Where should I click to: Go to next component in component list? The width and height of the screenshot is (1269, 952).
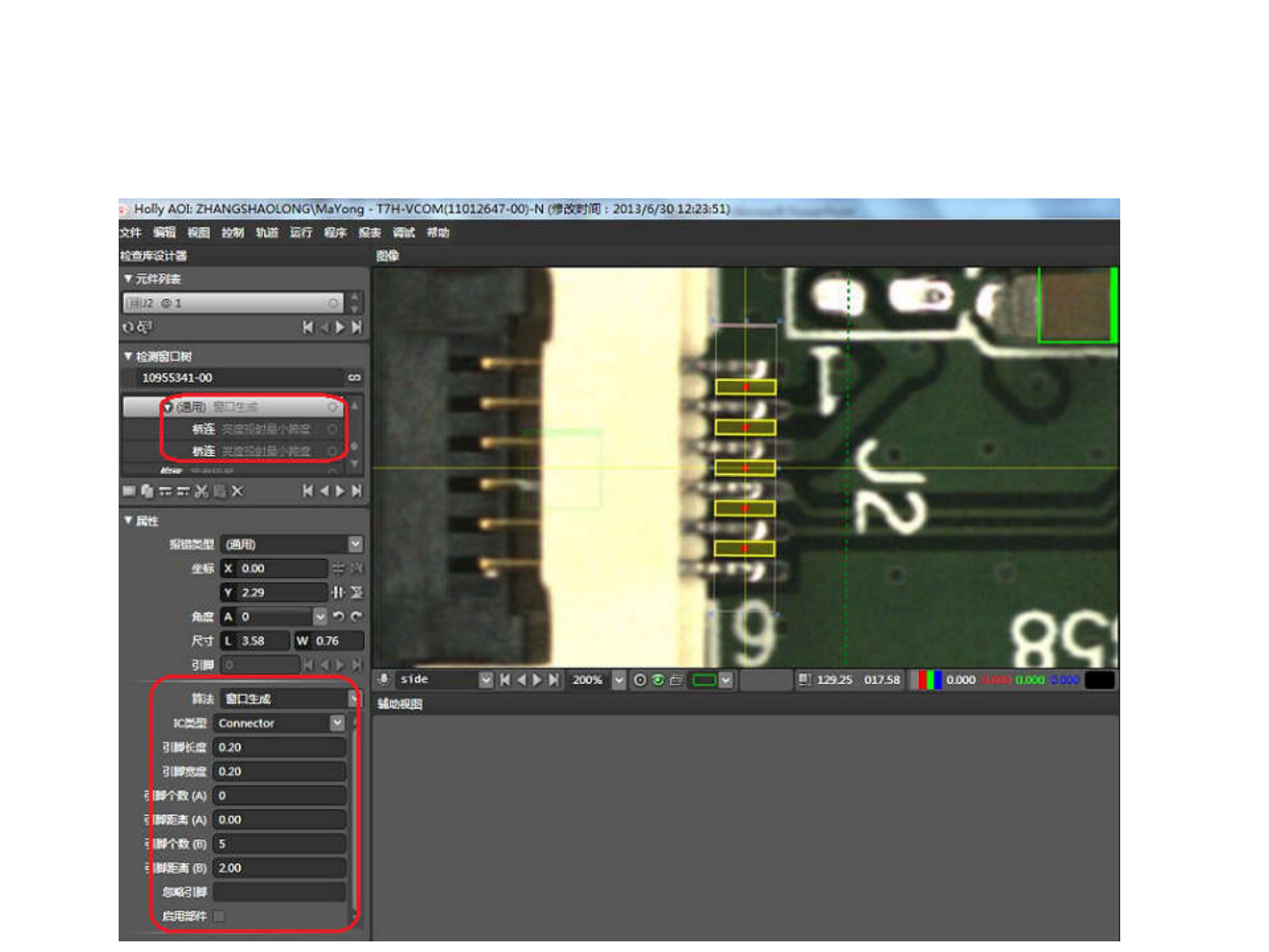pyautogui.click(x=340, y=328)
